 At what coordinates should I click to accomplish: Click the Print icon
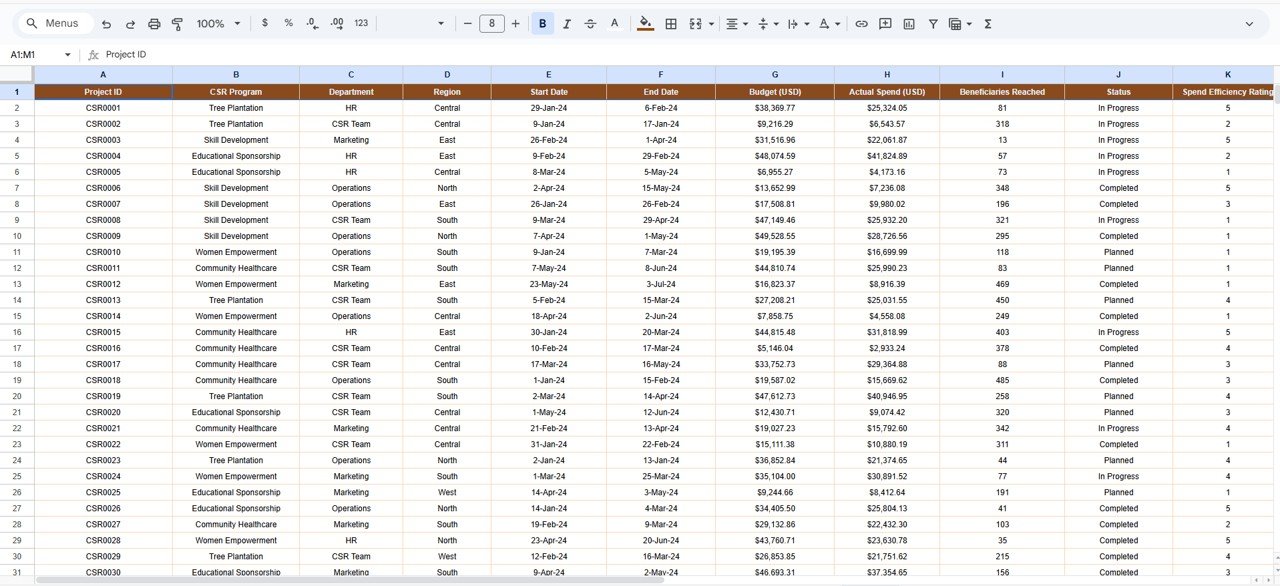[x=154, y=23]
